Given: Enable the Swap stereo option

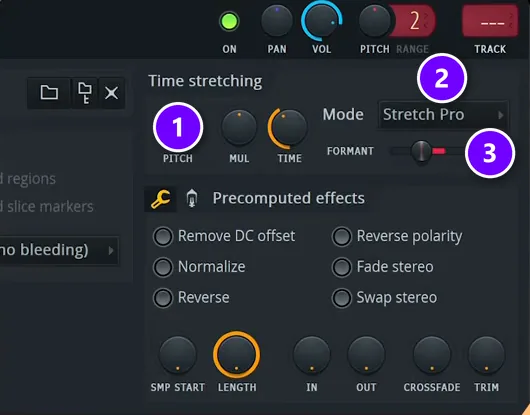Looking at the screenshot, I should point(342,298).
